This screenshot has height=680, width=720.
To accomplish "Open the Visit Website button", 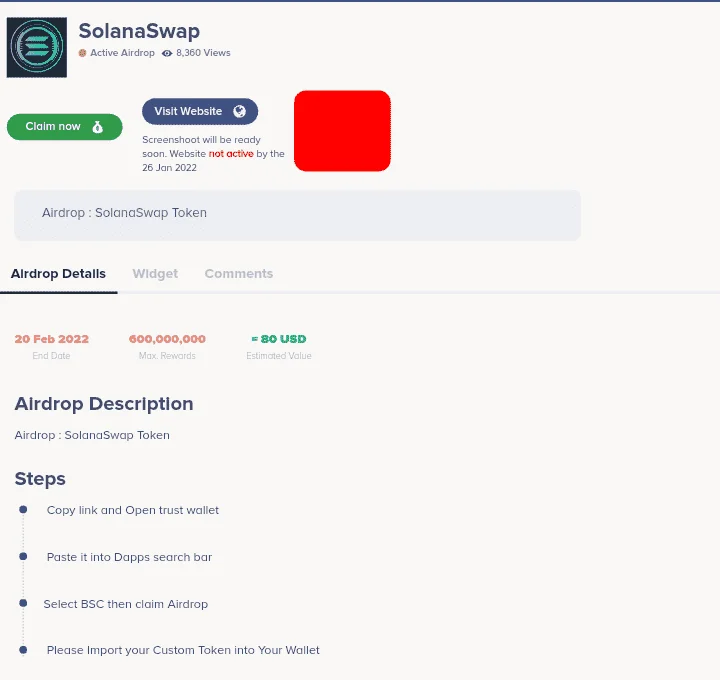I will click(x=200, y=111).
